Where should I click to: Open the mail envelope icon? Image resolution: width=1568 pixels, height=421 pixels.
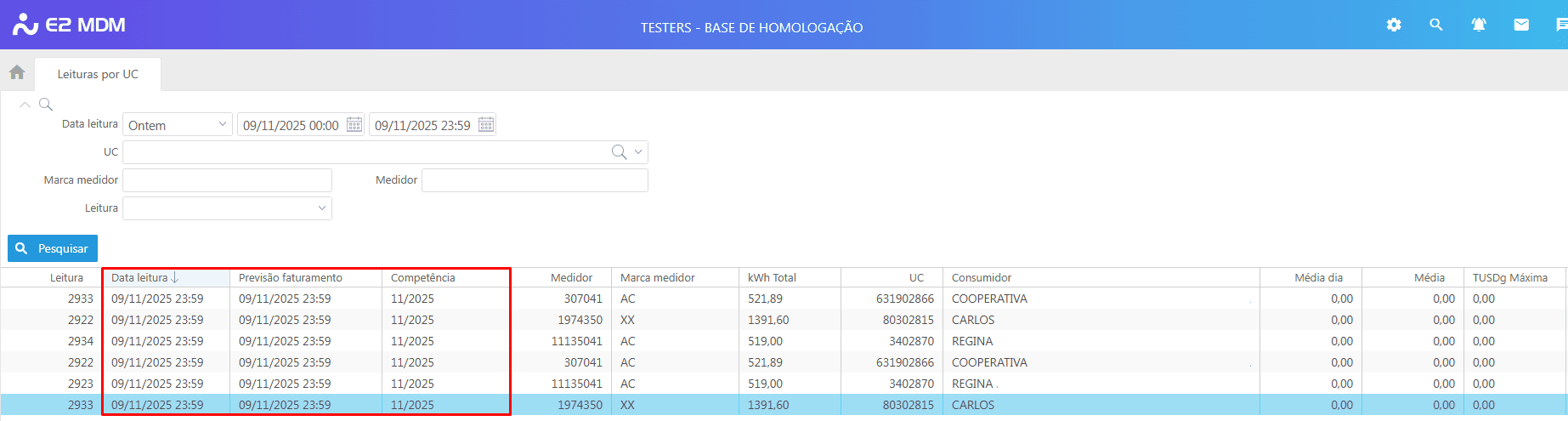click(1521, 25)
